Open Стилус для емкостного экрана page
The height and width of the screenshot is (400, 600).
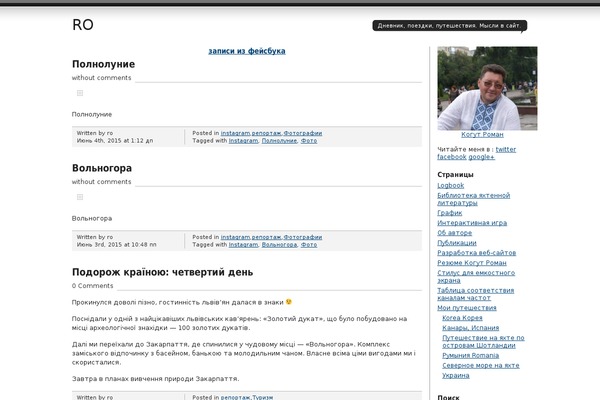pyautogui.click(x=476, y=276)
